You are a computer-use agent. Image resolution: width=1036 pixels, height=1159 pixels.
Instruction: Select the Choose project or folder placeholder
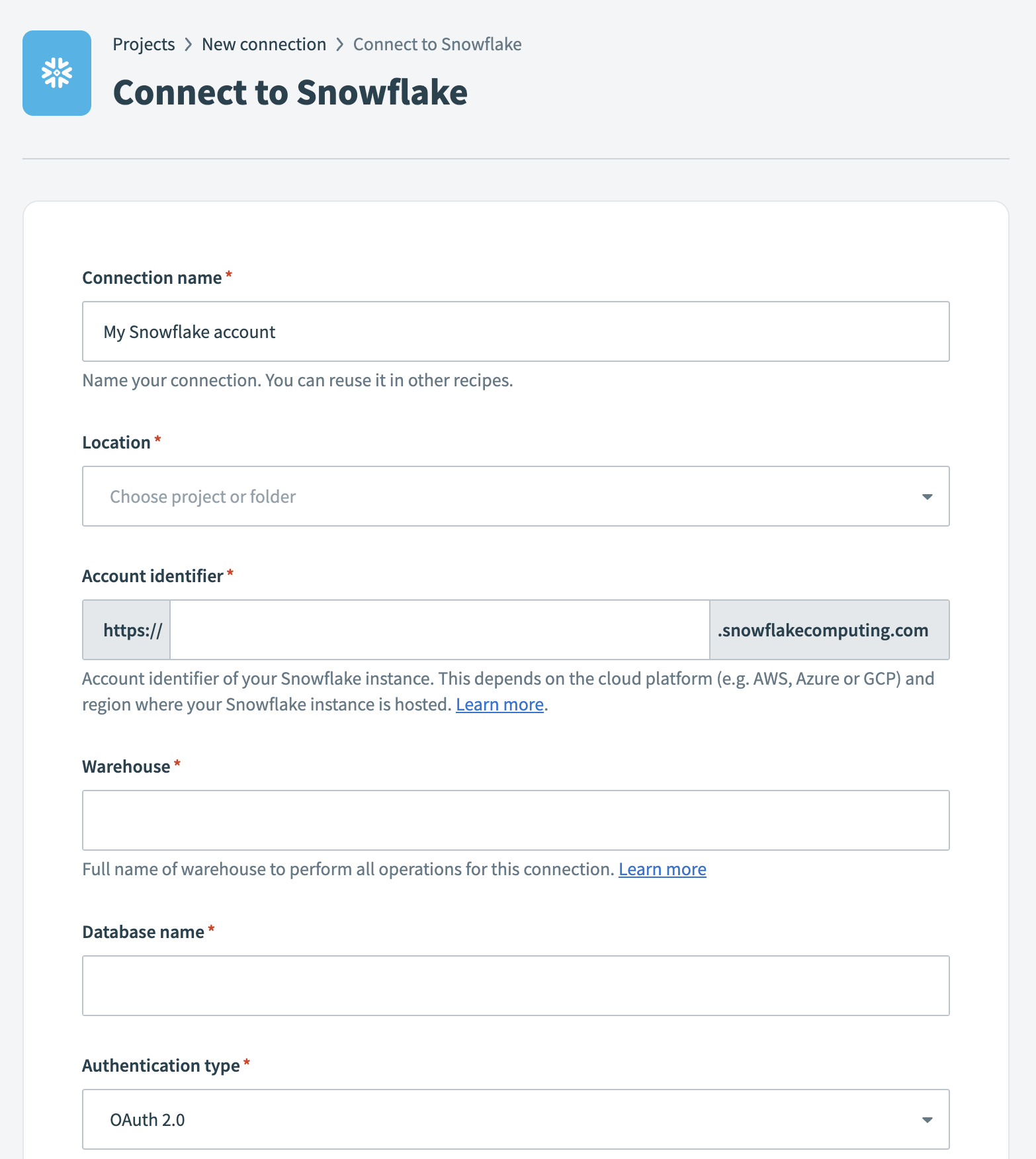202,496
